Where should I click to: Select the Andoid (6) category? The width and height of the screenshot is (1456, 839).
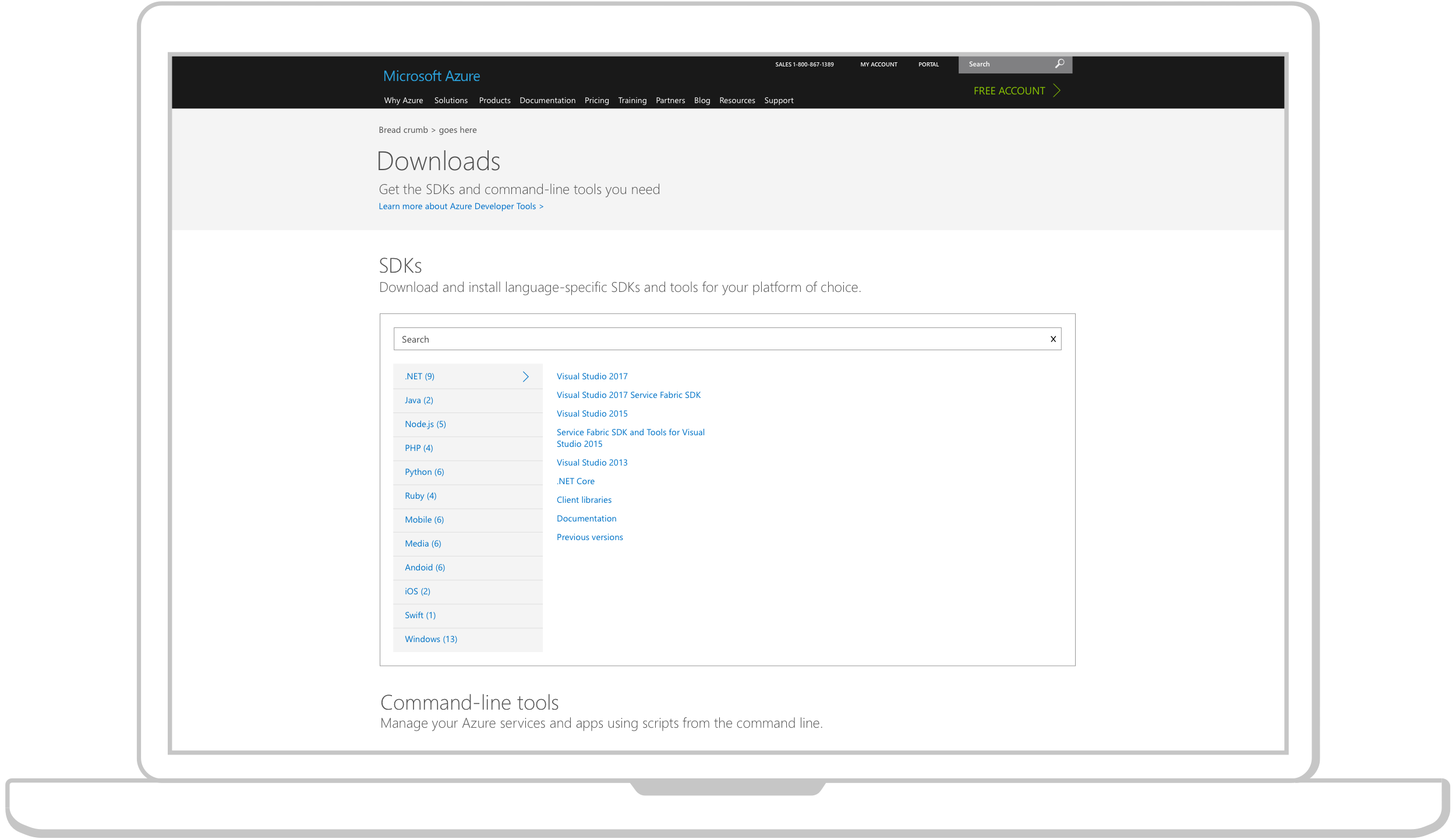click(468, 567)
